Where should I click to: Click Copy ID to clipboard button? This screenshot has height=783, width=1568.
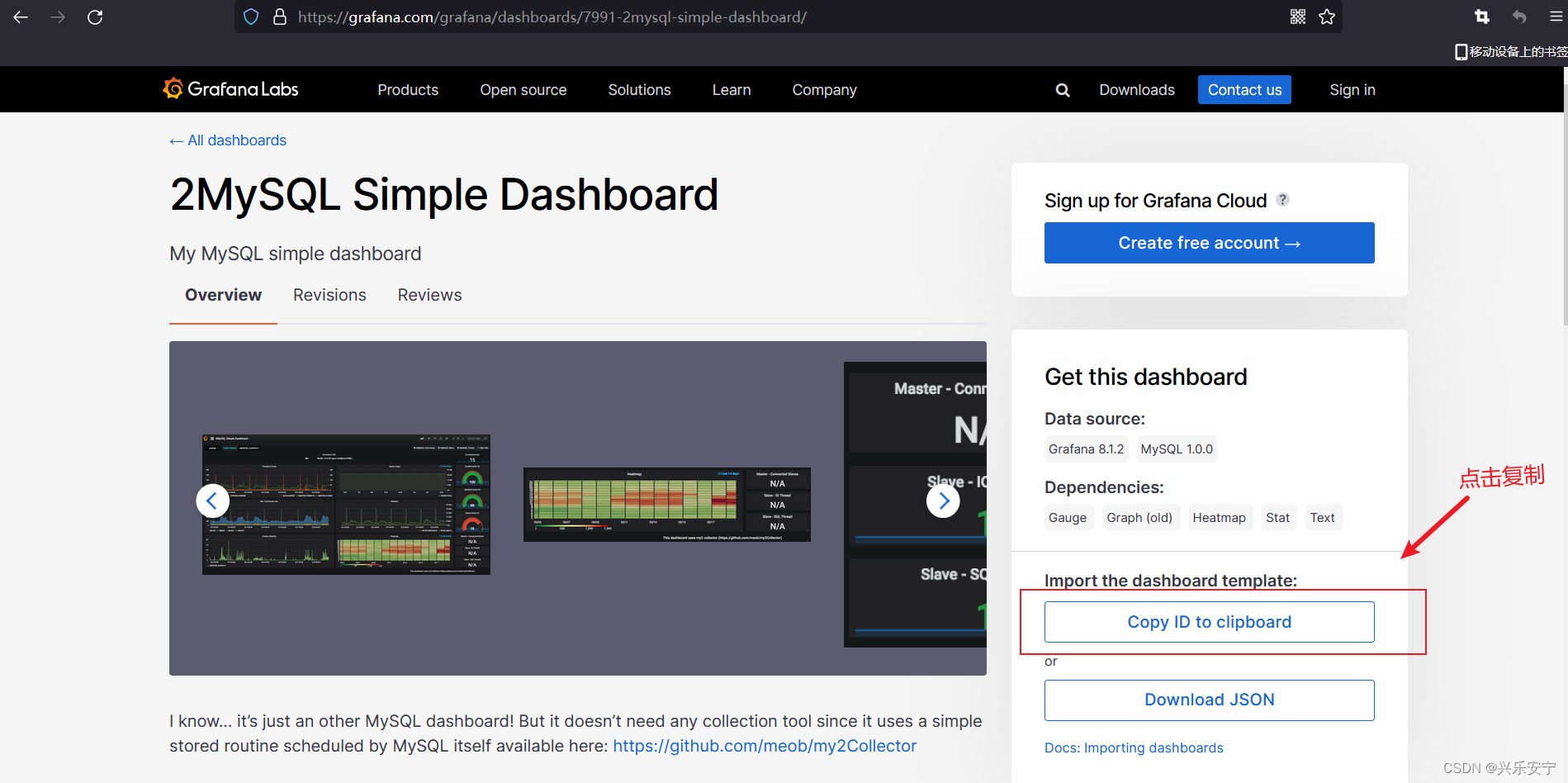[1209, 622]
